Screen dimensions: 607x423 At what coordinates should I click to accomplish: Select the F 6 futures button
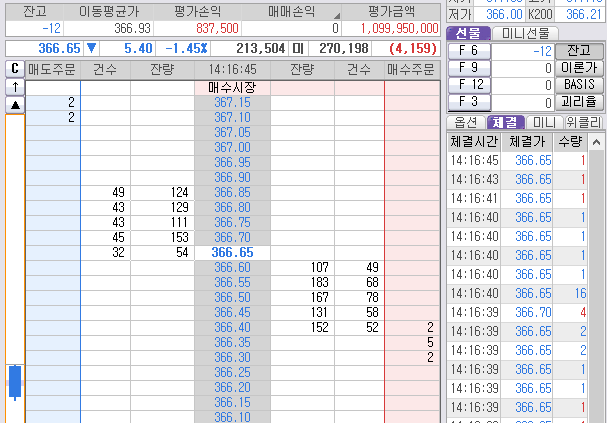[x=469, y=51]
